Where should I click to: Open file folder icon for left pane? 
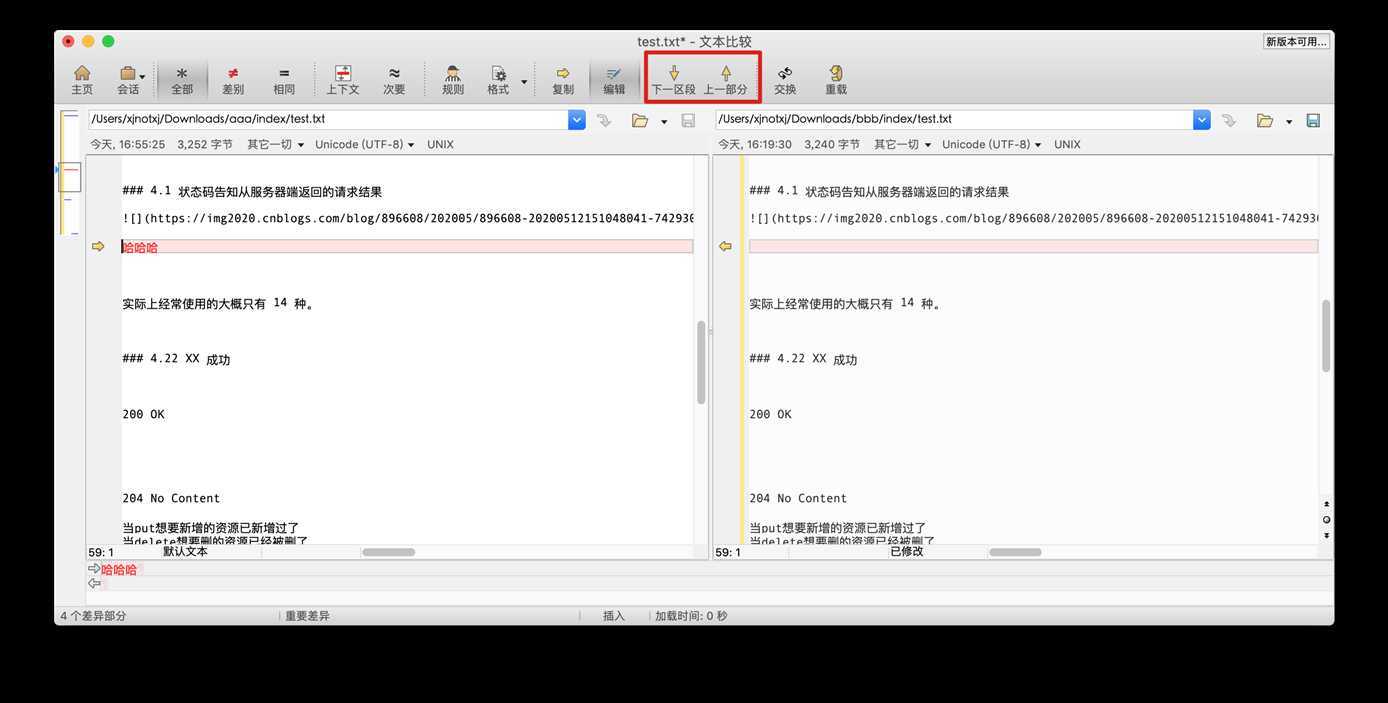[640, 120]
